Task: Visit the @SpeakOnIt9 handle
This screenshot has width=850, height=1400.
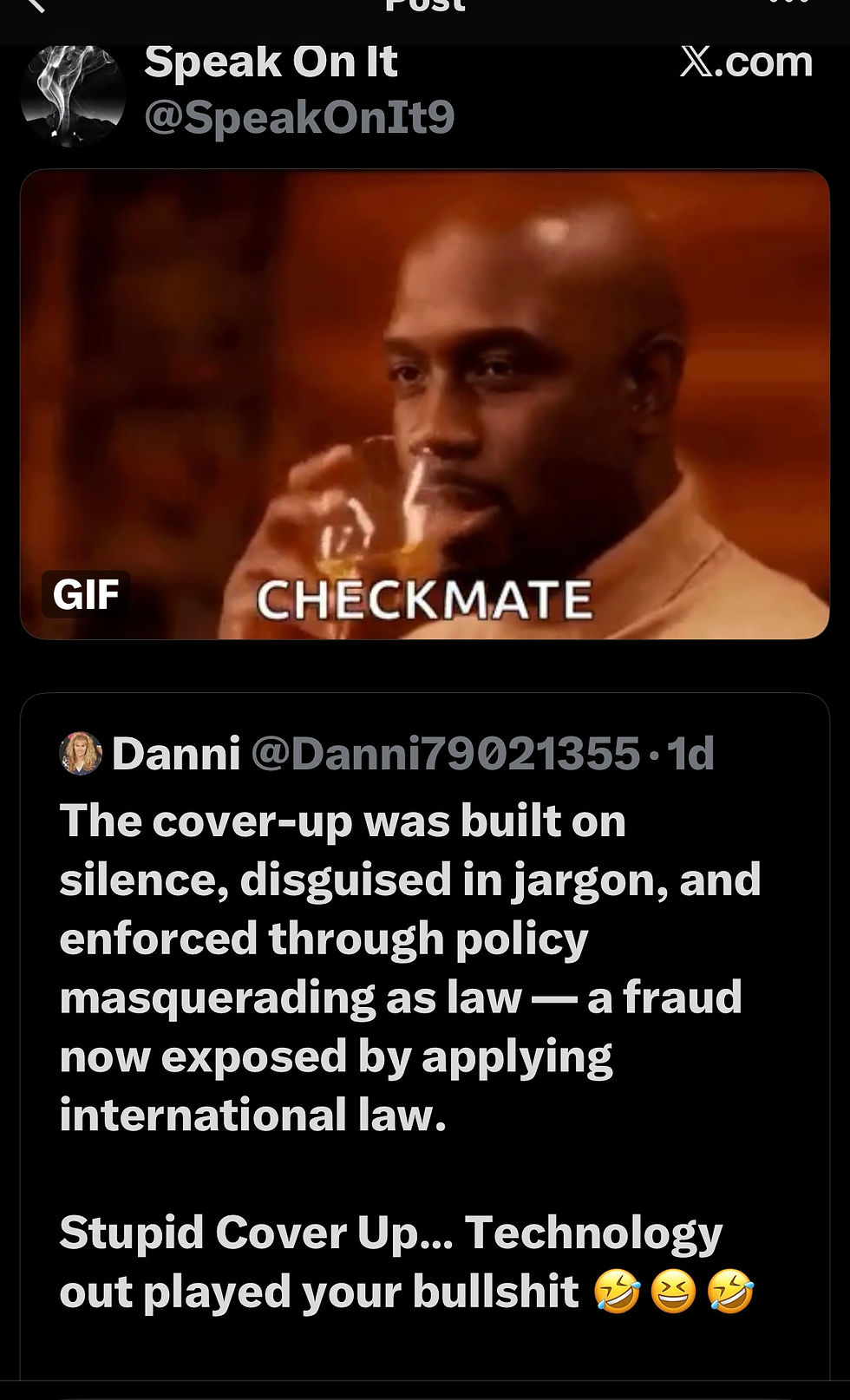Action: pos(299,118)
